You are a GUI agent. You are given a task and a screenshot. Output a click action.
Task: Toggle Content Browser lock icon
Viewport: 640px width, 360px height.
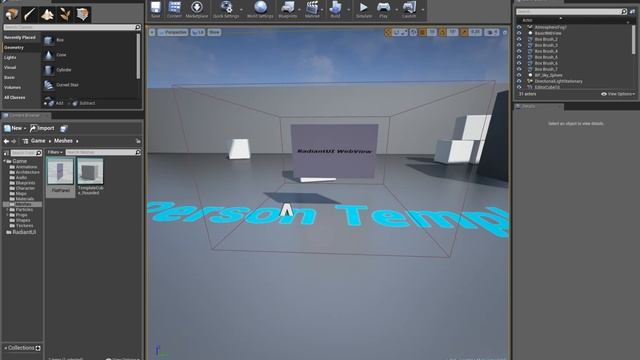pyautogui.click(x=138, y=141)
